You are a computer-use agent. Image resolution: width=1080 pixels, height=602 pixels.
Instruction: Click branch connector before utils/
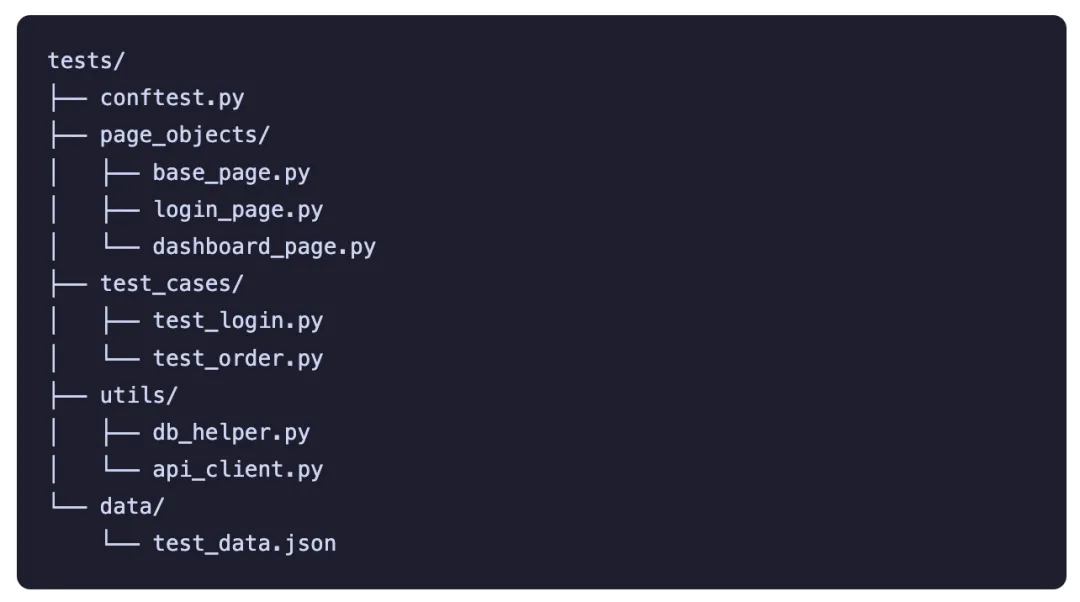(69, 396)
